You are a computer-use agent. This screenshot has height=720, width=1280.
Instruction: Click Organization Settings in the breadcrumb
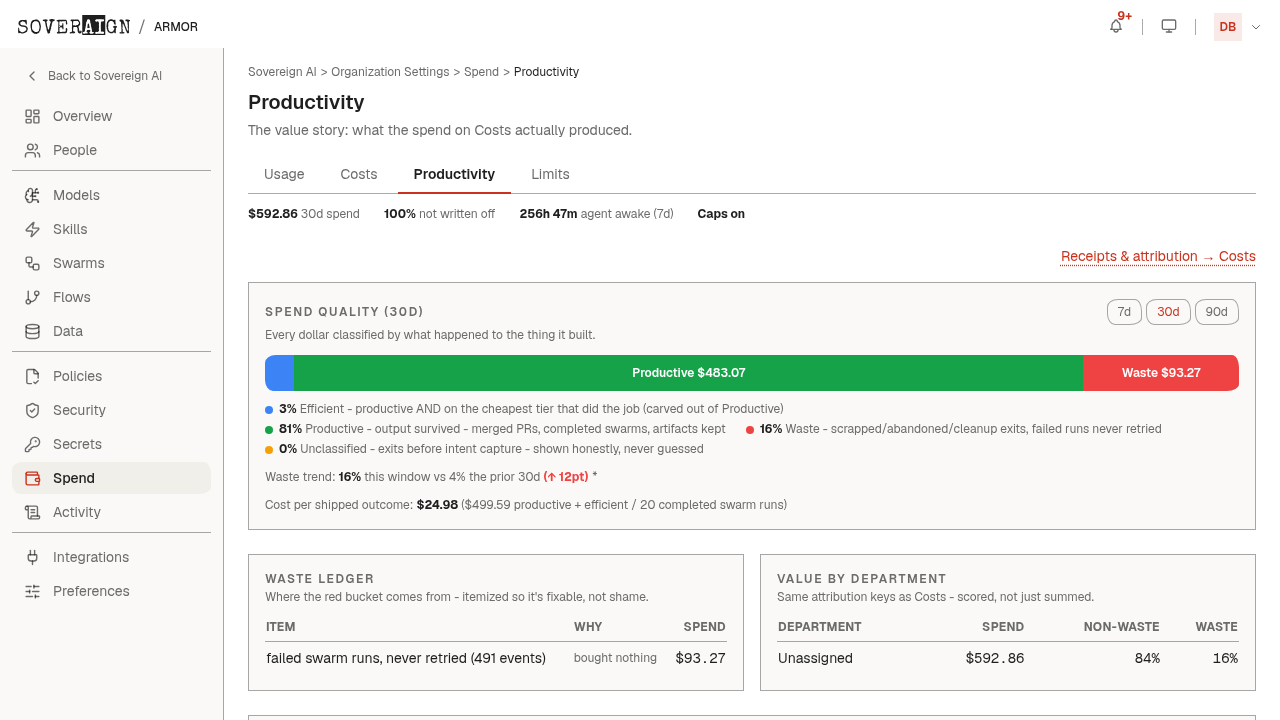point(390,72)
